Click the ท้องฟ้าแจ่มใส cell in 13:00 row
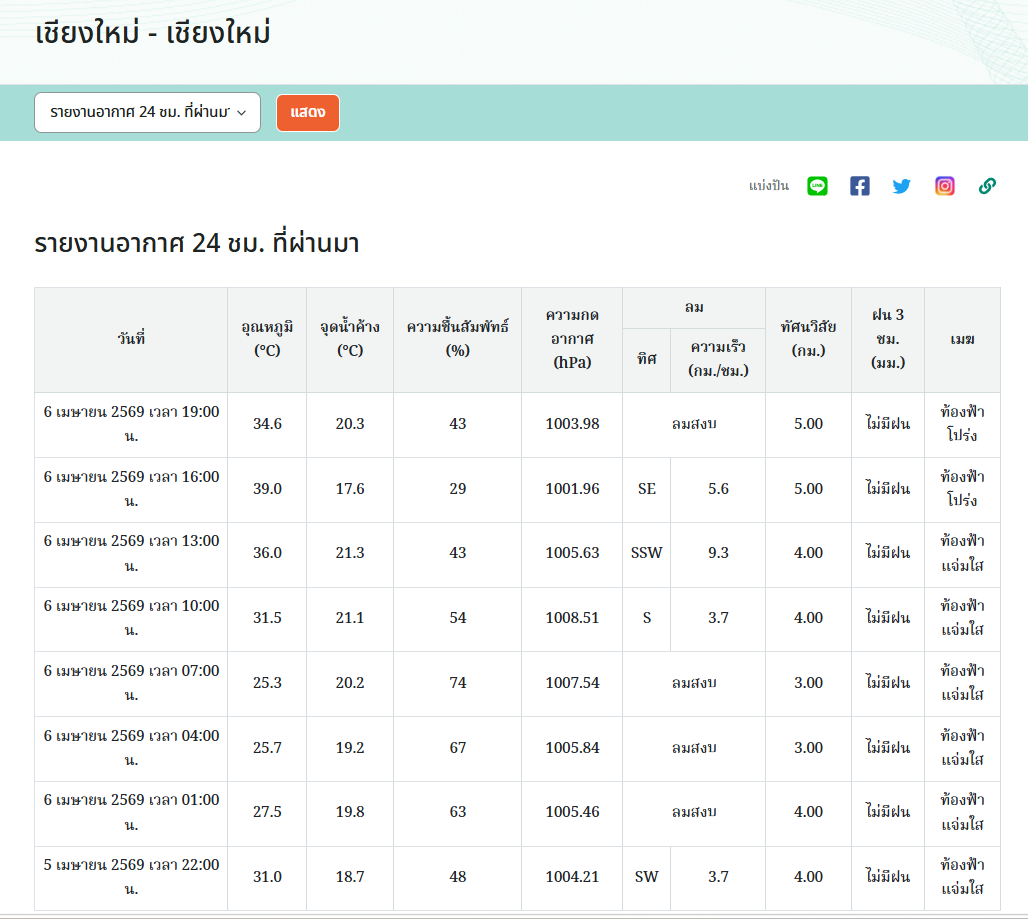Screen dimensions: 1028x919 click(962, 553)
